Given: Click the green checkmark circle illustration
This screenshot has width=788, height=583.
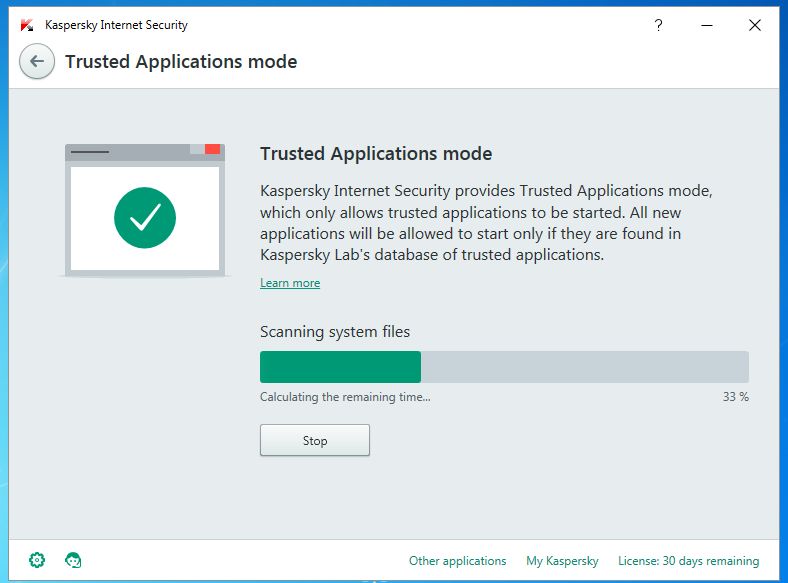Looking at the screenshot, I should pyautogui.click(x=145, y=217).
